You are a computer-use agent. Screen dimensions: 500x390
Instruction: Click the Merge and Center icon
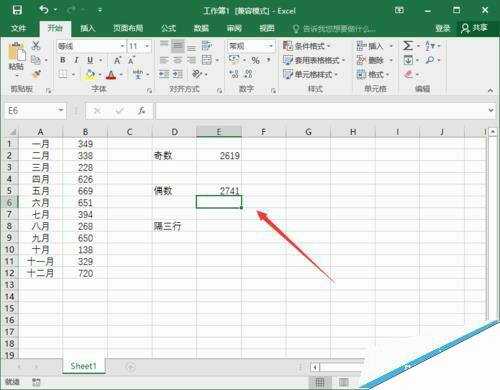coord(207,60)
